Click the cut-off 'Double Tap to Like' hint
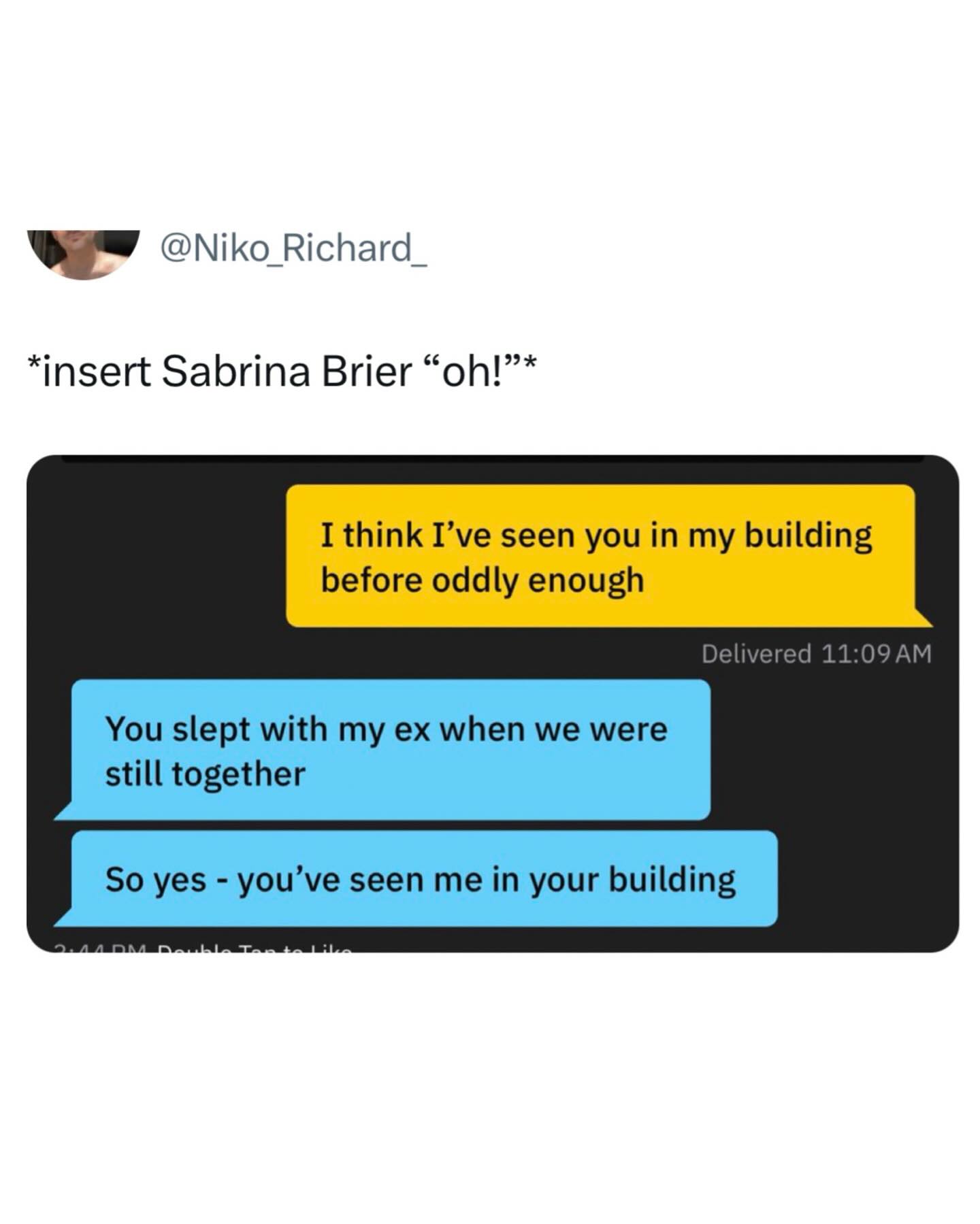 point(255,947)
